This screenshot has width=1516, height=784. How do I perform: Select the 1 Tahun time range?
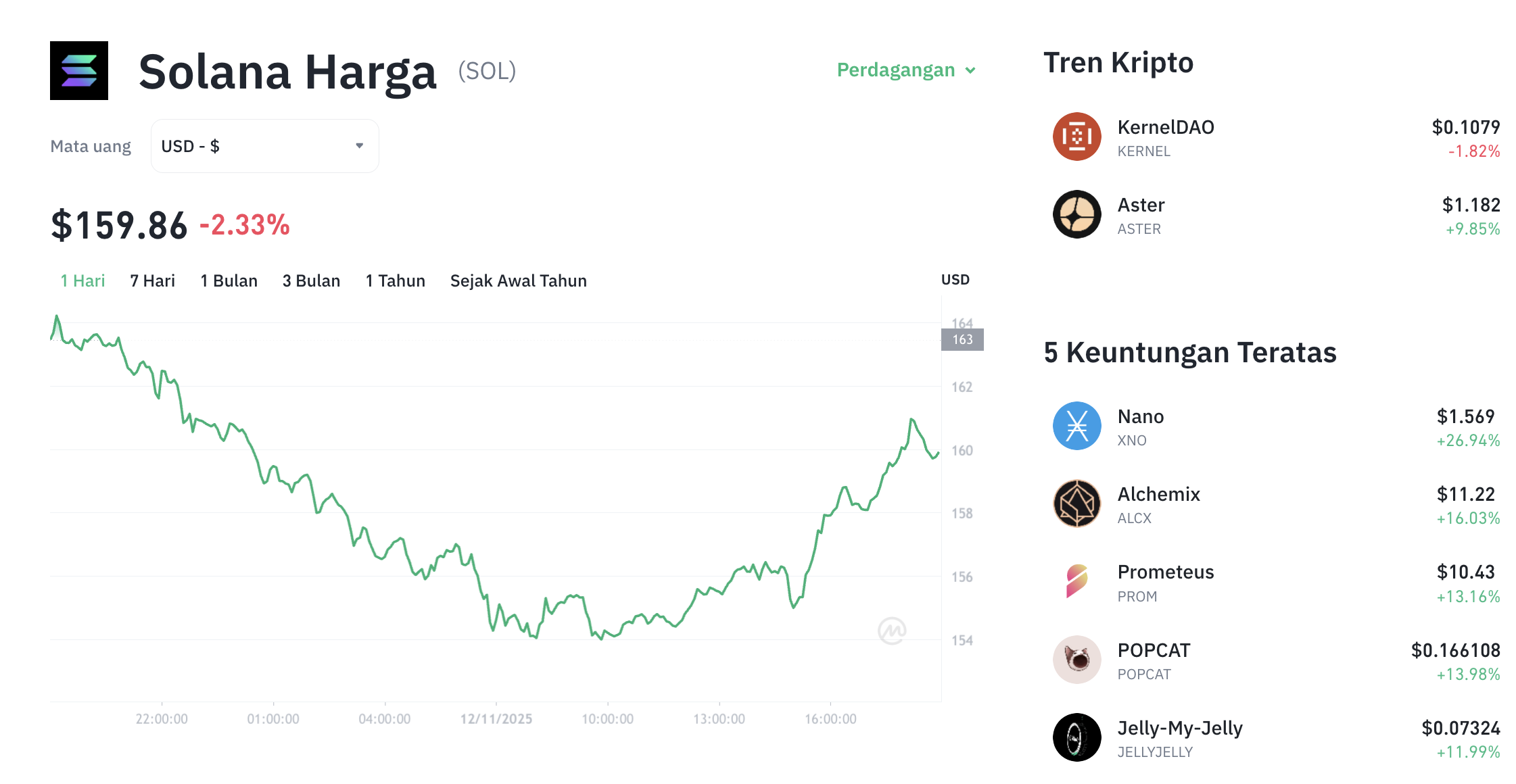point(395,280)
